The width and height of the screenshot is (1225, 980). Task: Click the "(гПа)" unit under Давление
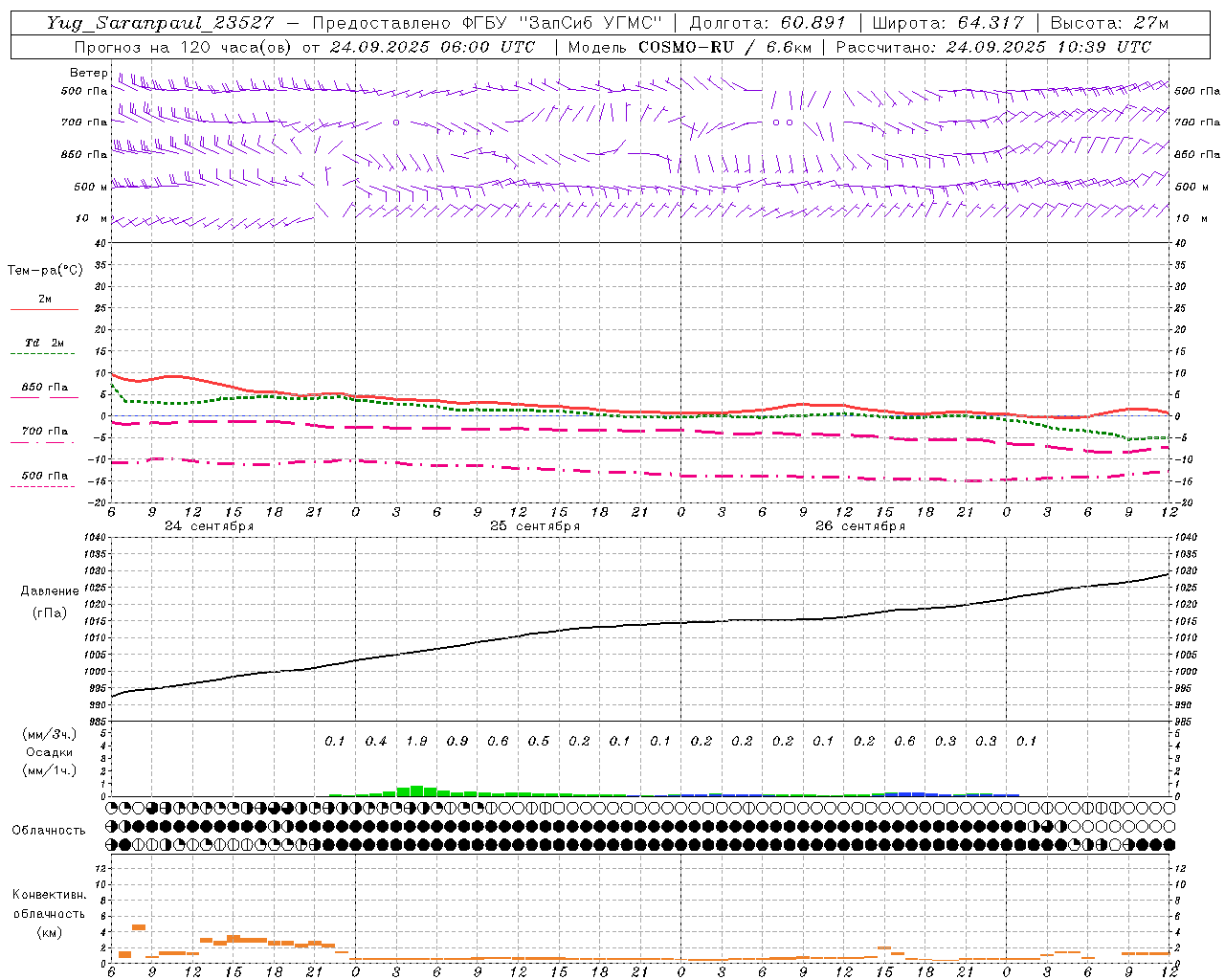click(50, 612)
